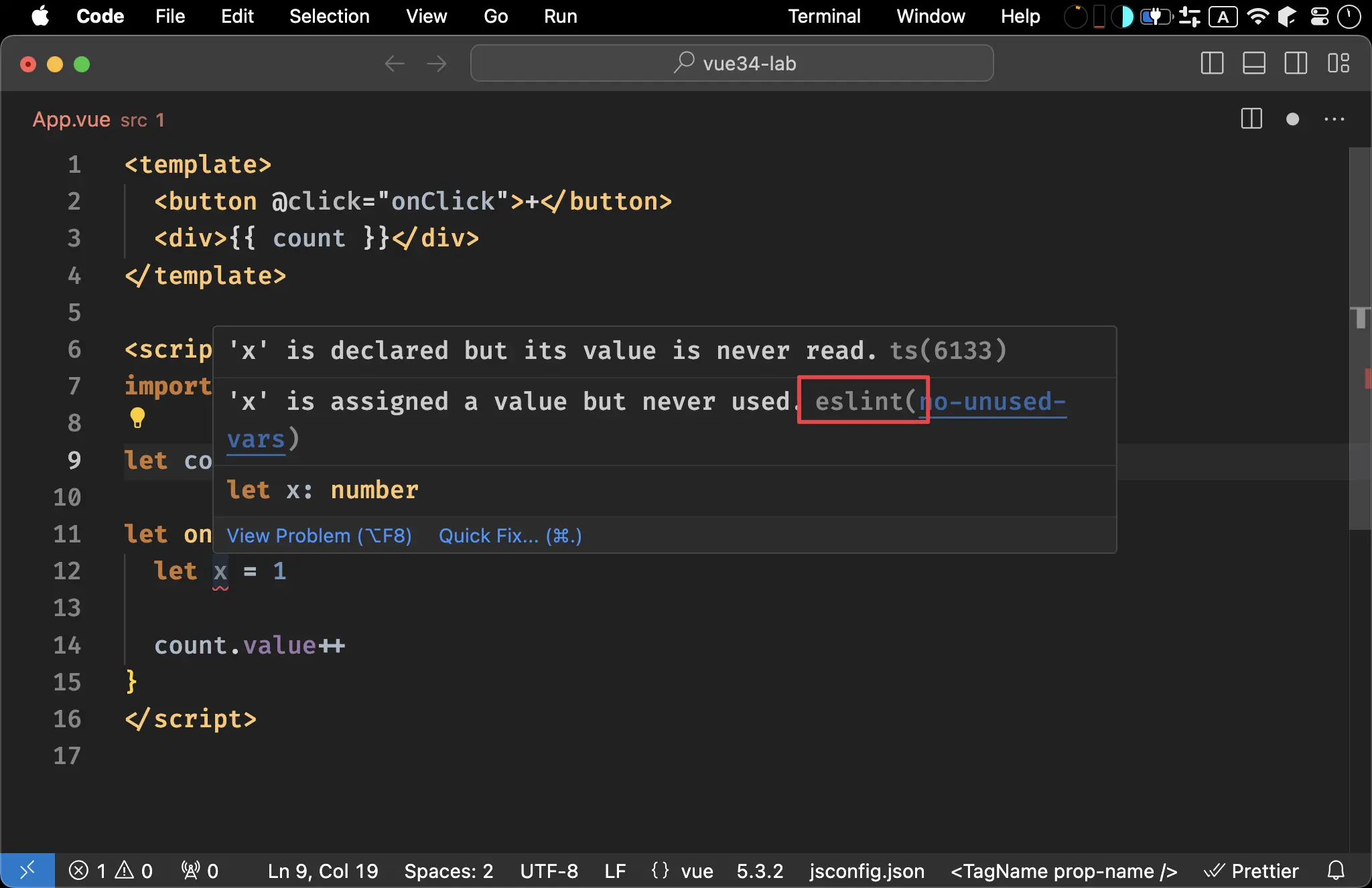Click the closing script tag line
The height and width of the screenshot is (888, 1372).
point(191,719)
